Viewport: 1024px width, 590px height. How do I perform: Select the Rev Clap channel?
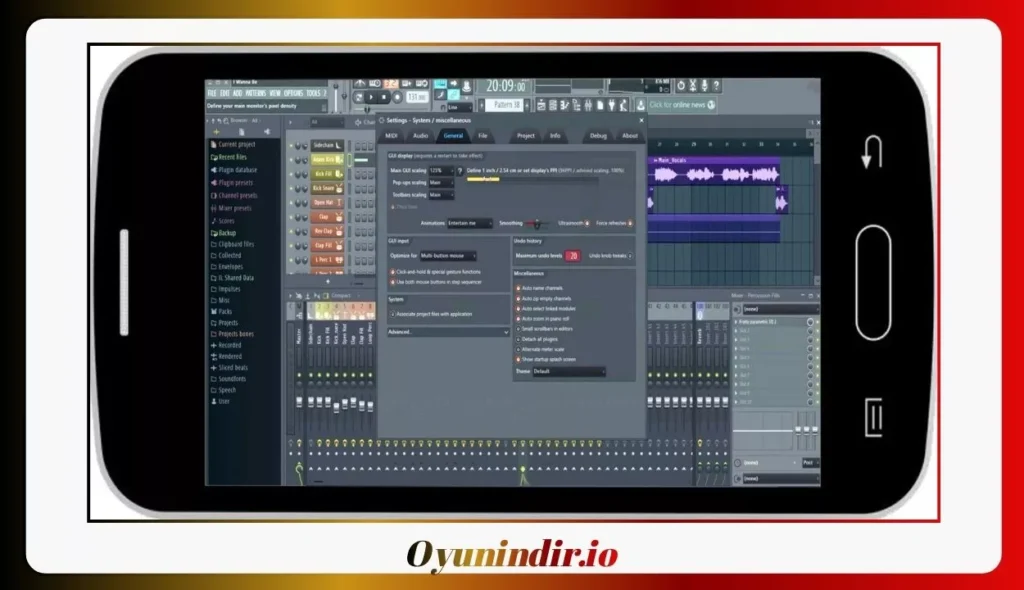pos(327,231)
